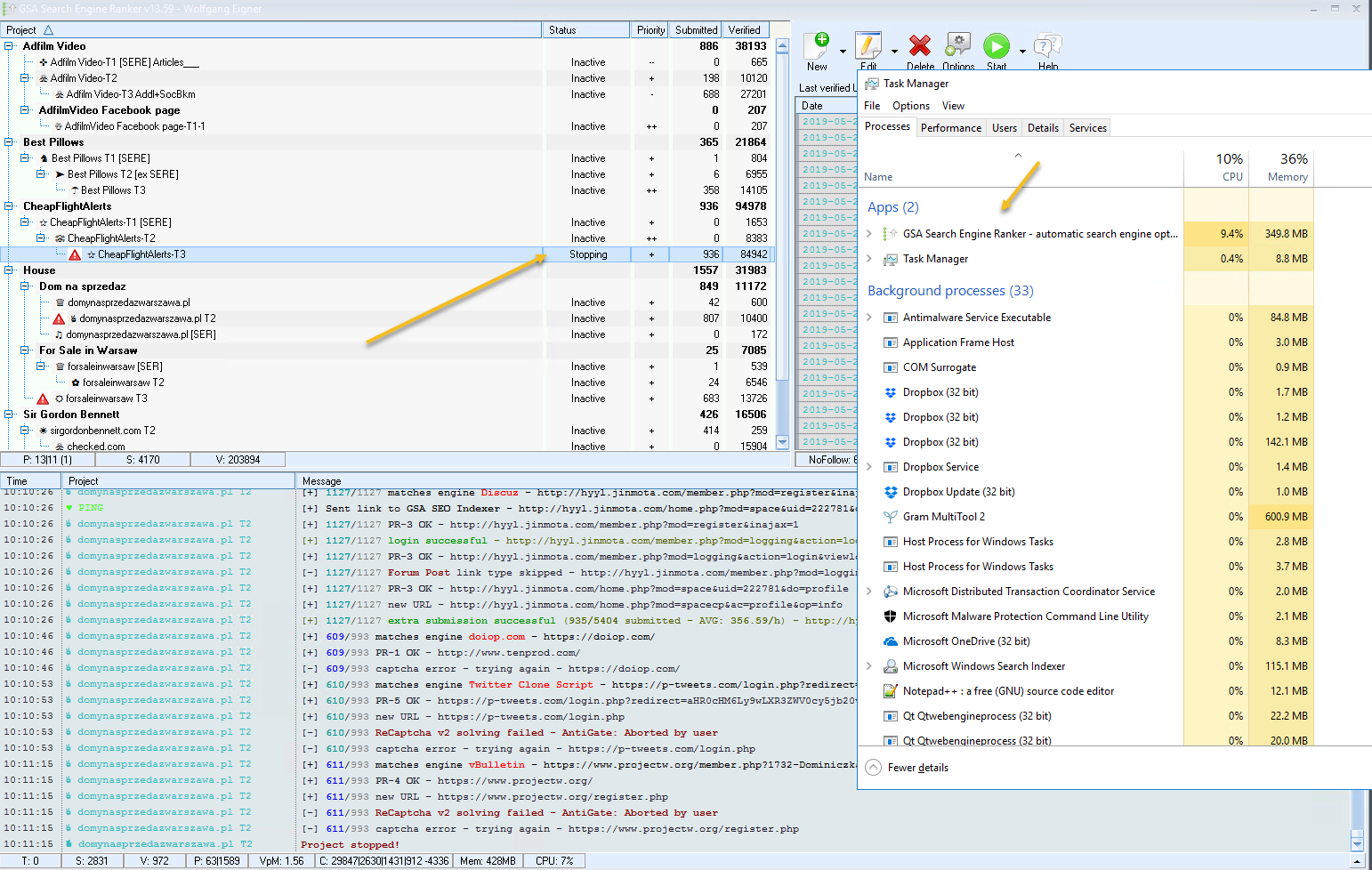
Task: Click the warning triangle beside CheapFlightAlerts-T3
Action: tap(75, 254)
